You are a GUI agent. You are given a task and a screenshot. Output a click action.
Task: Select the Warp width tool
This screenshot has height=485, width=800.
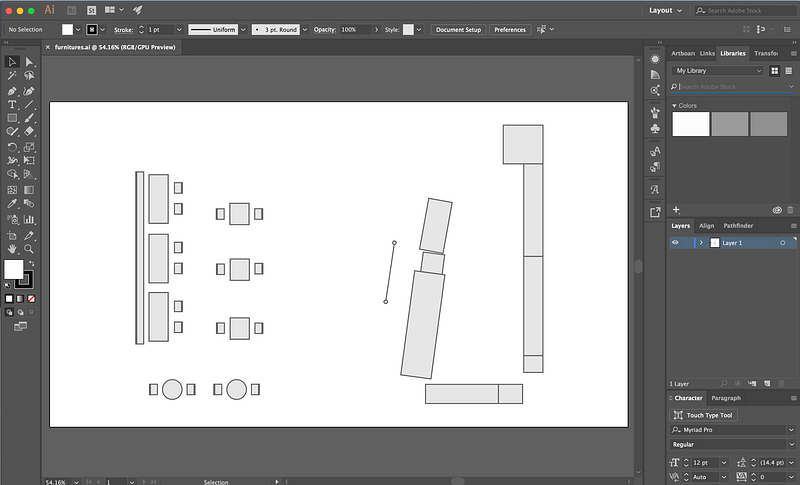(x=12, y=160)
